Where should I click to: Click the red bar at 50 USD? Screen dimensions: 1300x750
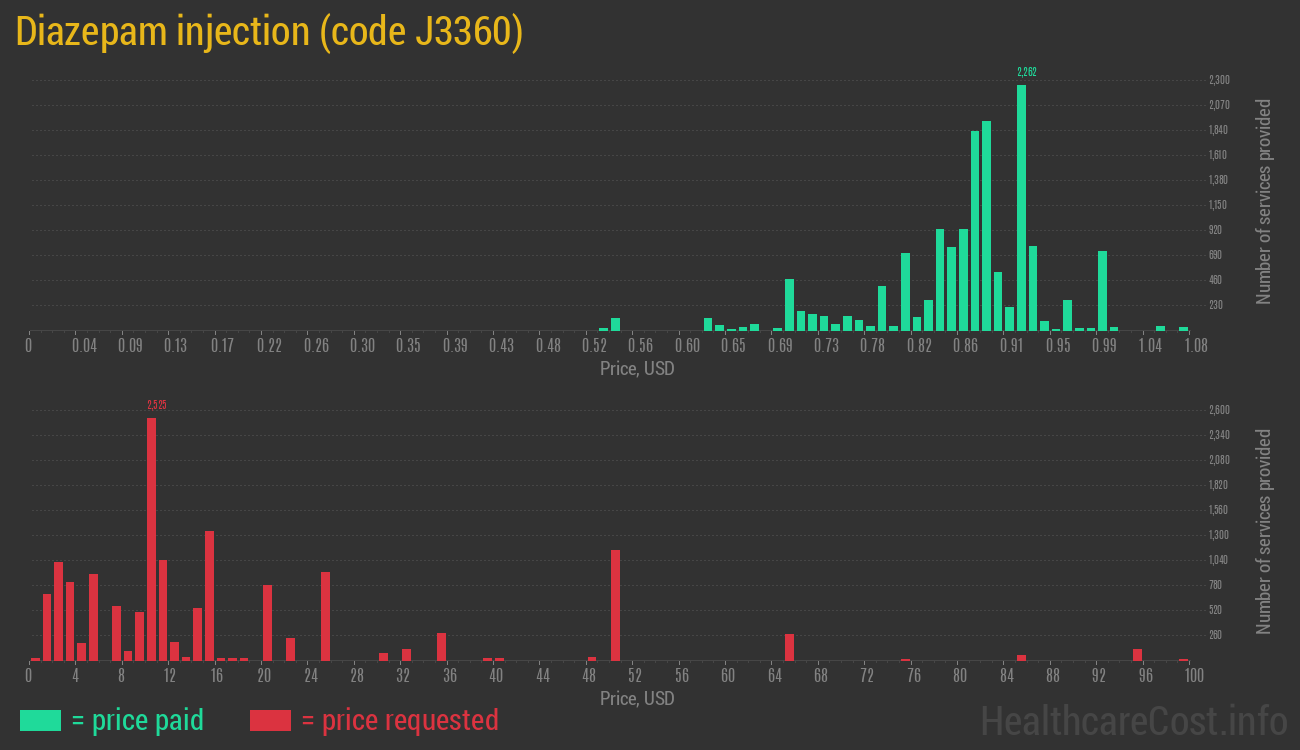coord(615,605)
